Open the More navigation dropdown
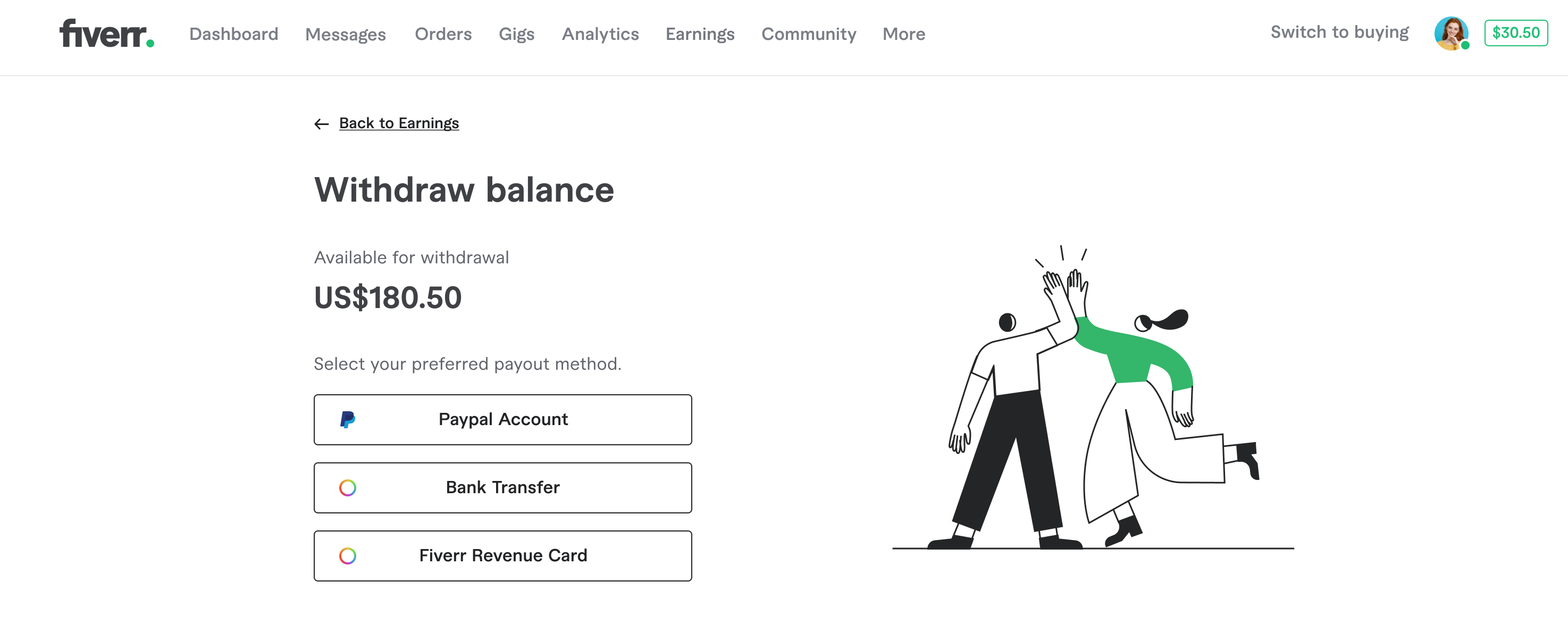The width and height of the screenshot is (1568, 623). coord(904,33)
